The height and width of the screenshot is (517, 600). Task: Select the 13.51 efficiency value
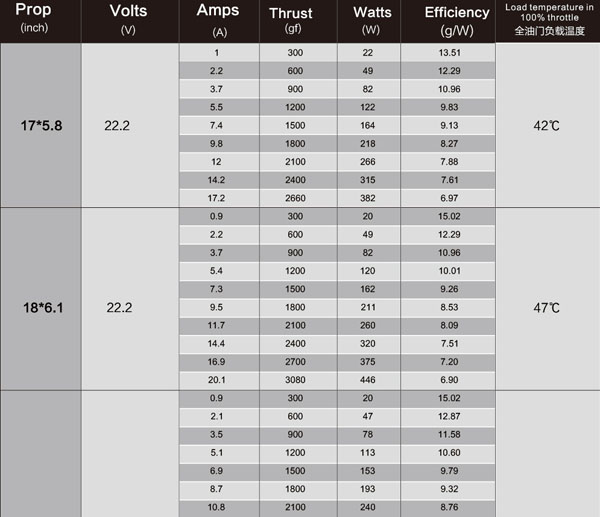[450, 52]
